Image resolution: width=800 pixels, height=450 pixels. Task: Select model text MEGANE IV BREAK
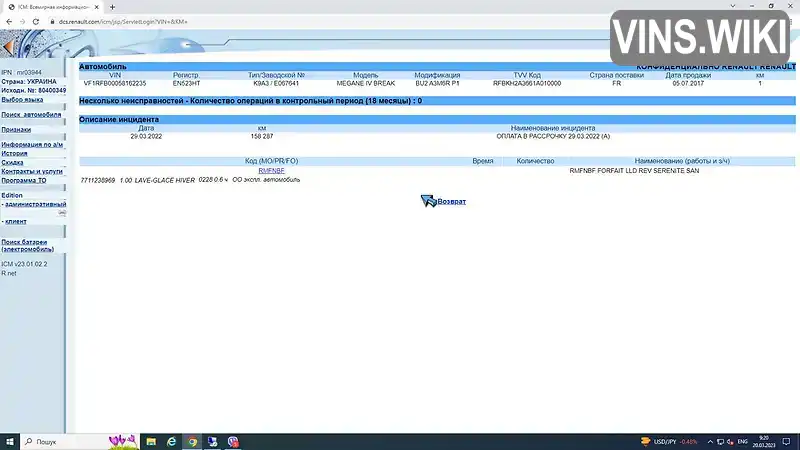coord(365,83)
